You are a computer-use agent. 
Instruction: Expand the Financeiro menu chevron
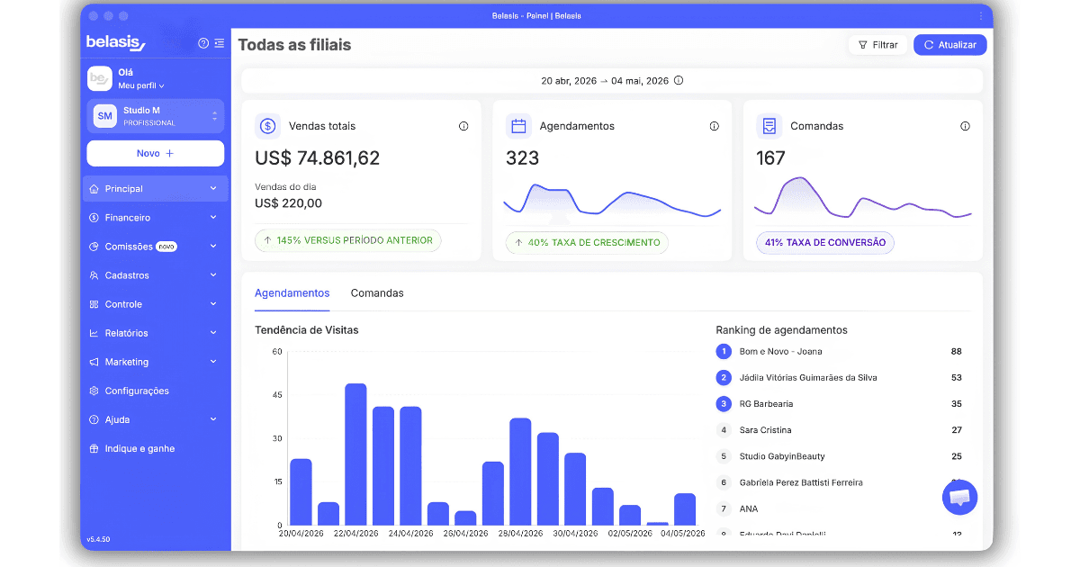(x=214, y=218)
